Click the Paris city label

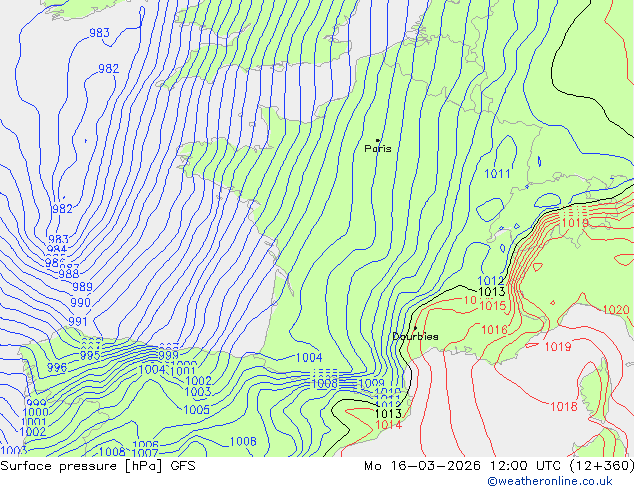click(x=378, y=149)
